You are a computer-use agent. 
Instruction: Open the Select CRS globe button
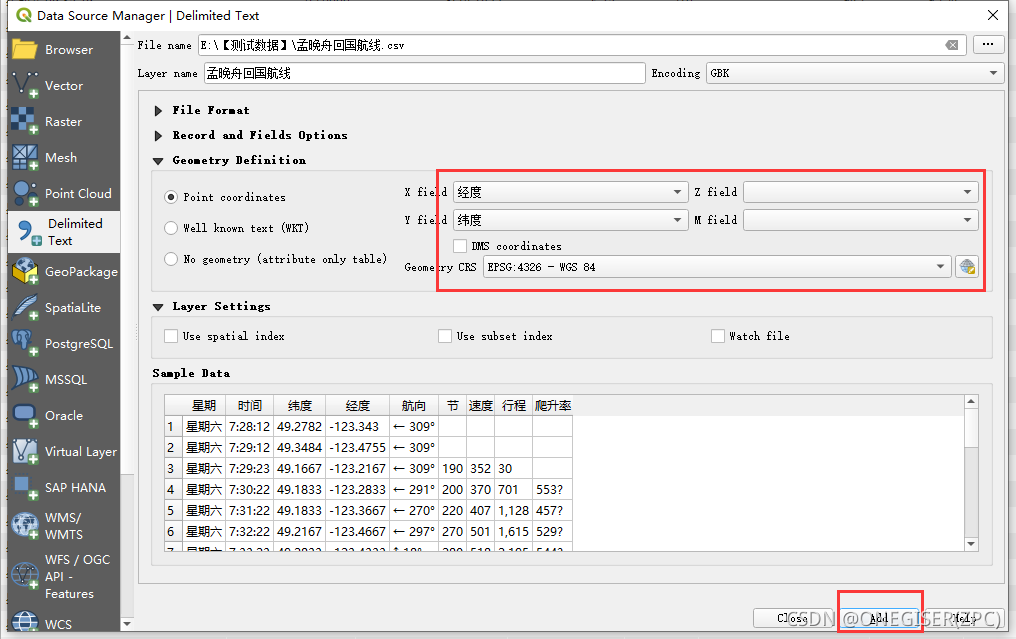(x=967, y=267)
